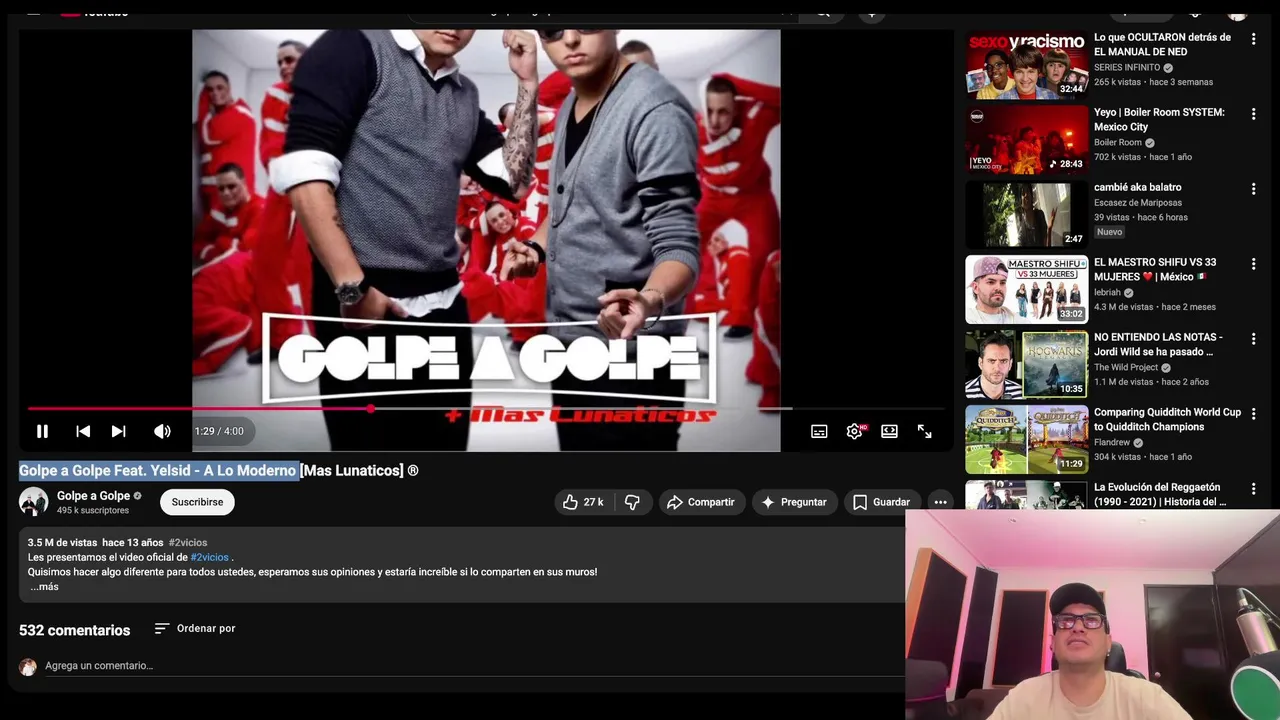Screen dimensions: 1280x720
Task: Open the title EL MAESTRO SHIFU VS 33 MUJERES
Action: [1155, 269]
